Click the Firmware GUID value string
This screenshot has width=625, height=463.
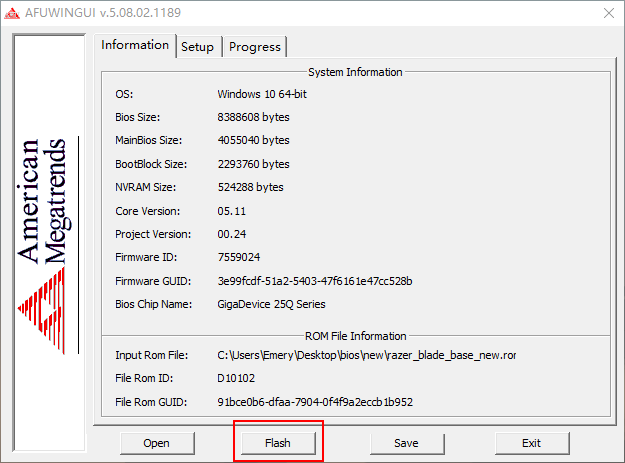pos(315,281)
